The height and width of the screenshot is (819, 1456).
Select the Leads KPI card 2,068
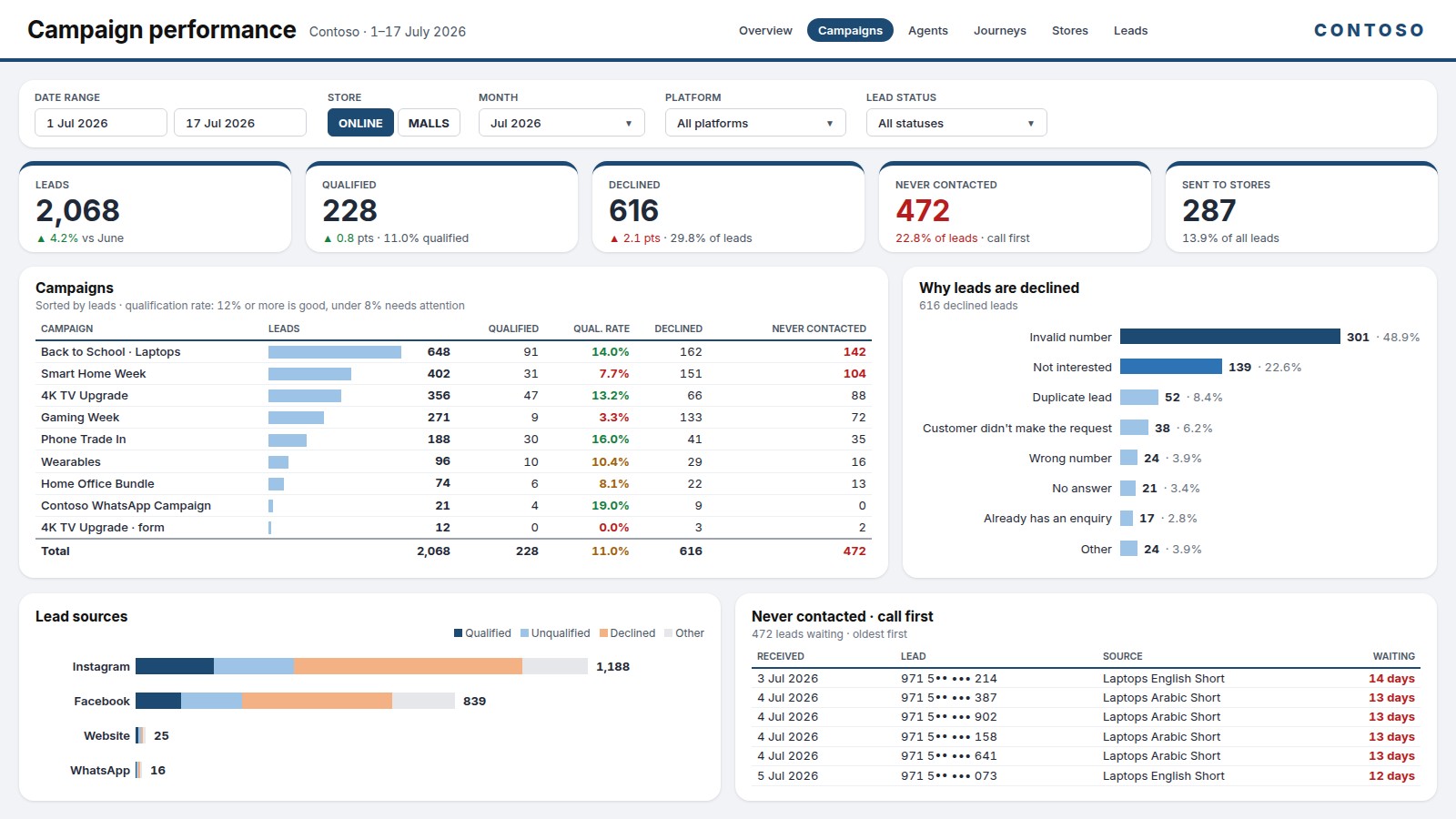coord(156,207)
